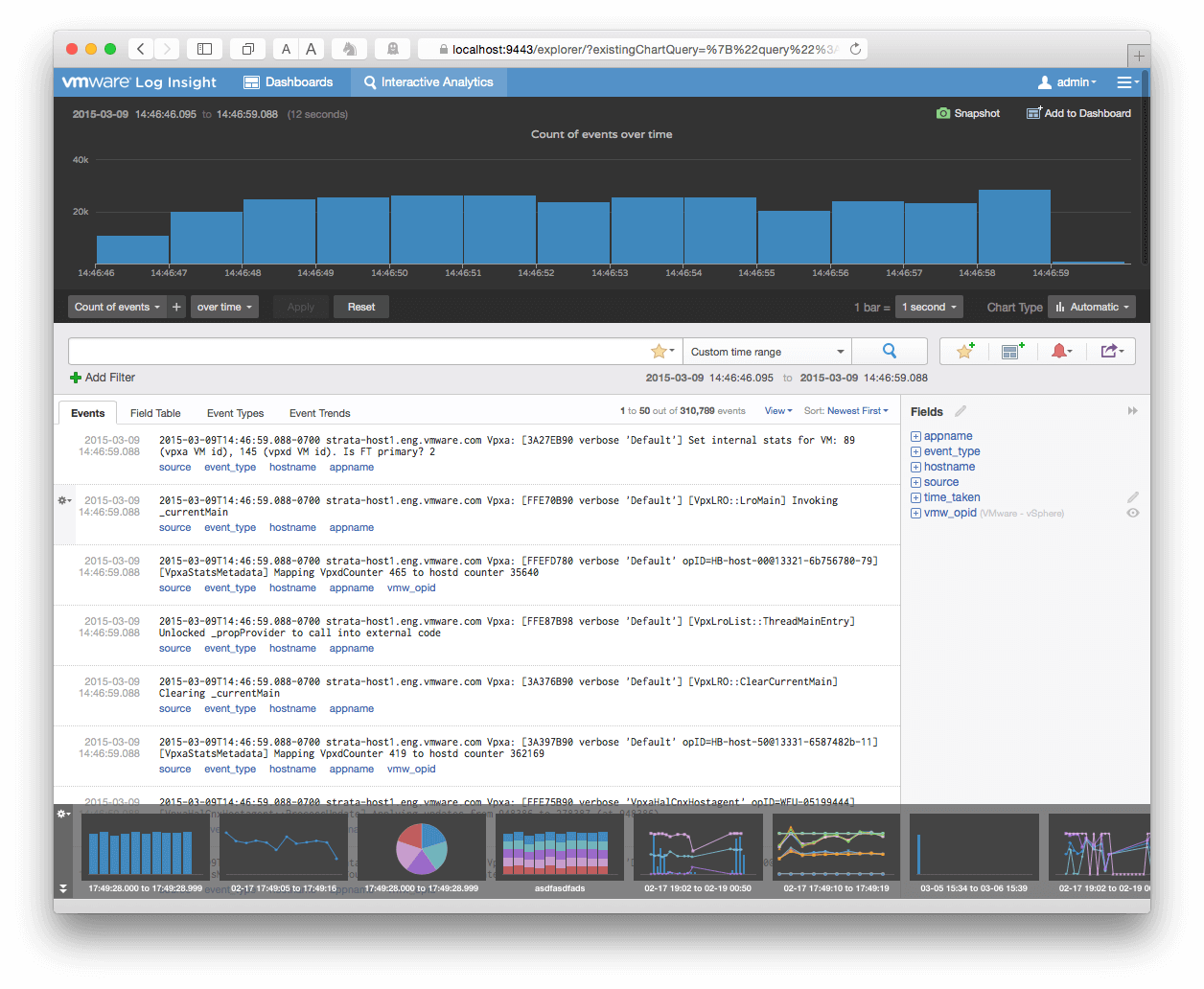Screen dimensions: 1204x989
Task: Run the query with the magnifier button
Action: (x=890, y=352)
